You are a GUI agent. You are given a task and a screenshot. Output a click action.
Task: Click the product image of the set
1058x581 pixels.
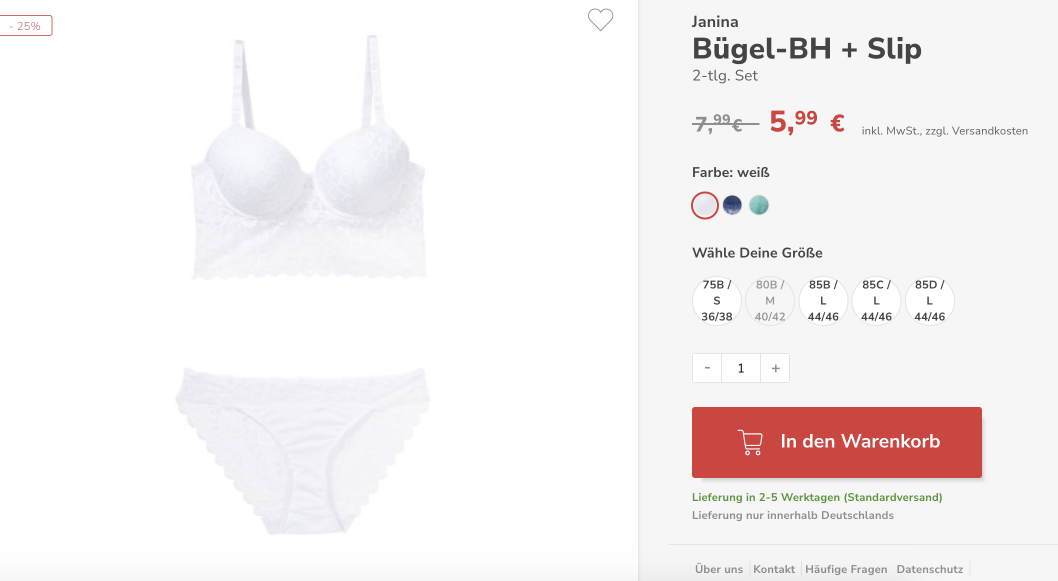(x=302, y=283)
